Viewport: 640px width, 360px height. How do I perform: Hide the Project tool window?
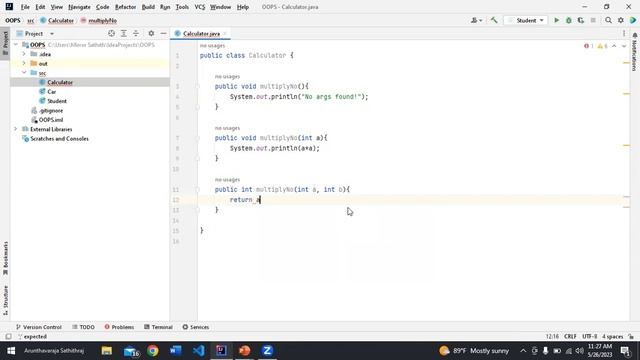click(163, 33)
